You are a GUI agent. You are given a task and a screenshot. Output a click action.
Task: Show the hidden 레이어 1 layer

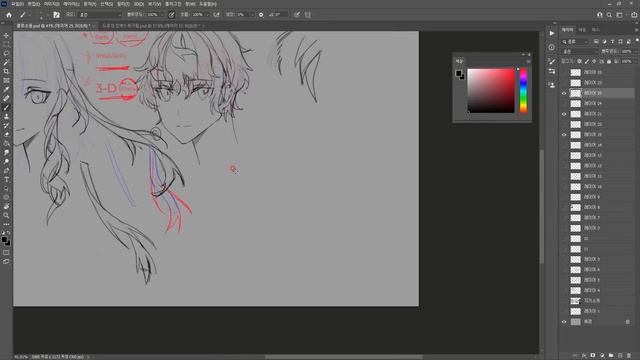[x=564, y=311]
